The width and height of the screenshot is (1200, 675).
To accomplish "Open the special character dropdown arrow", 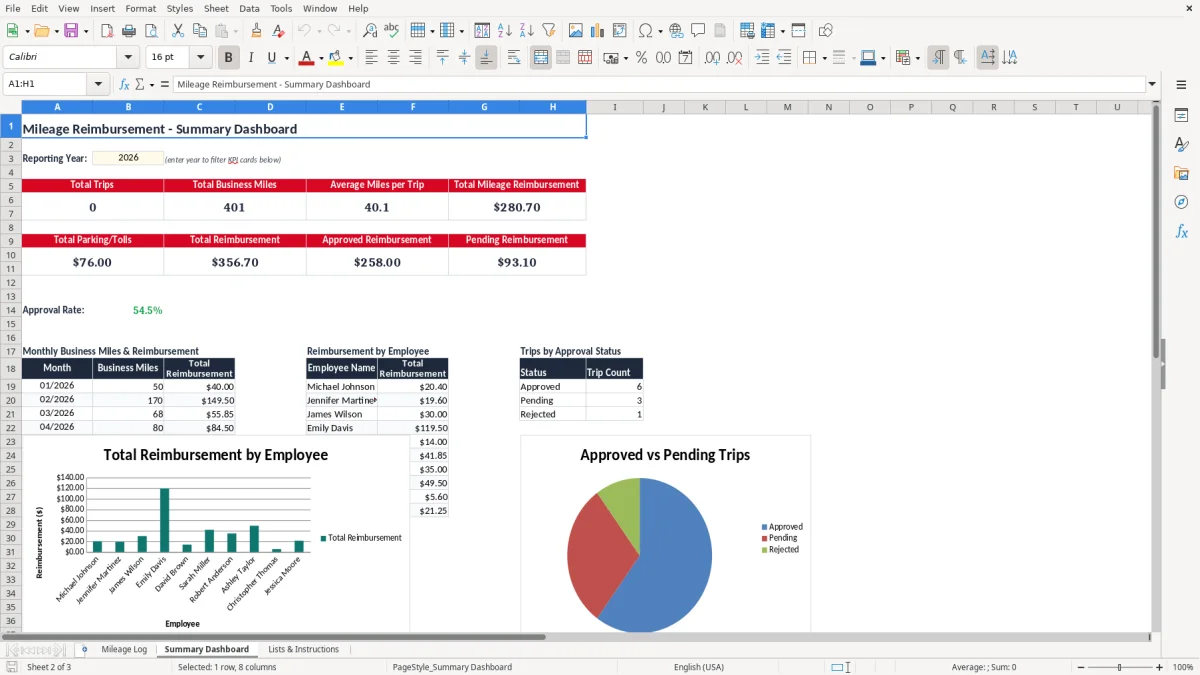I will coord(660,31).
